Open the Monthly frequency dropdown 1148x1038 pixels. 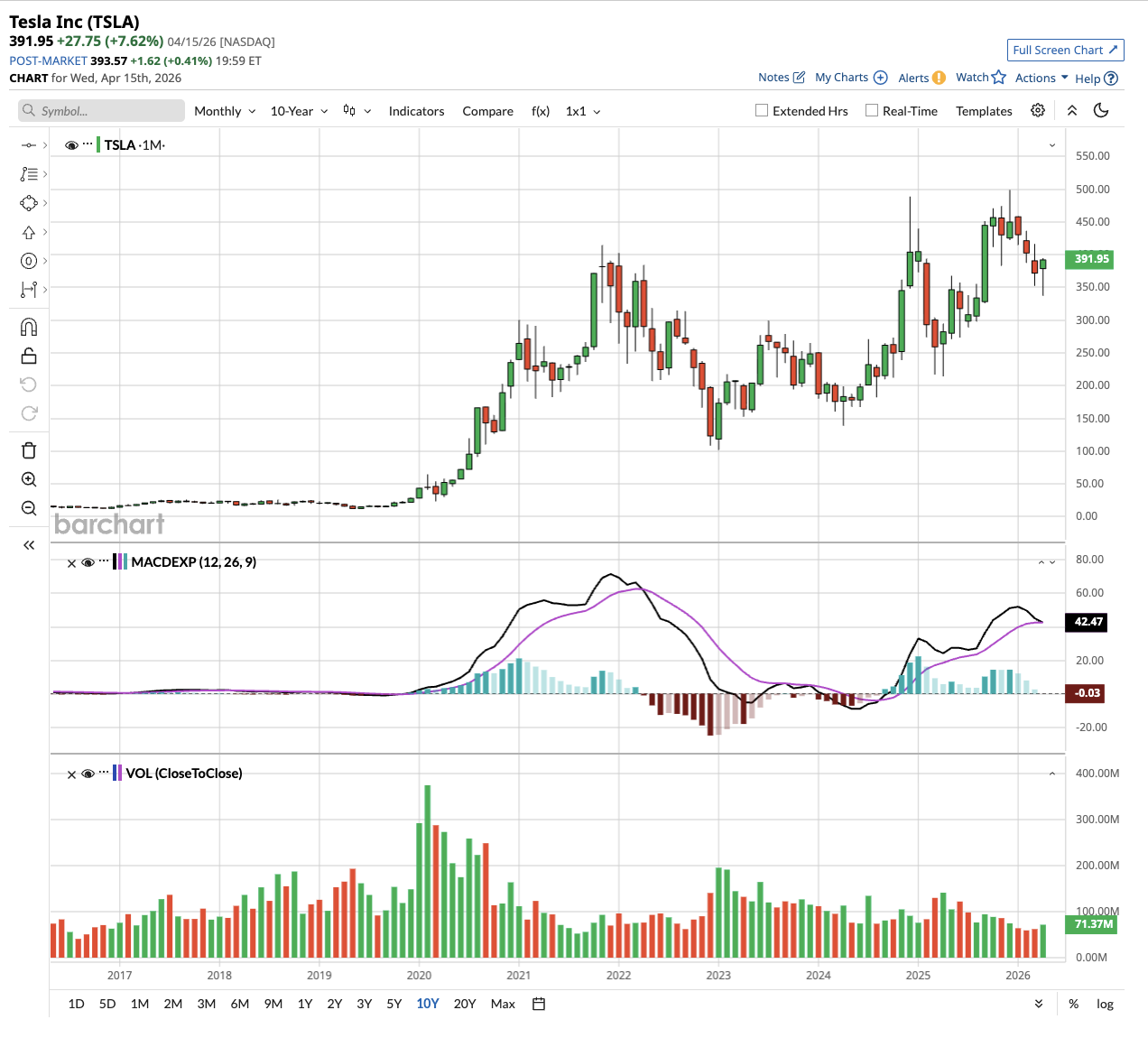tap(225, 111)
